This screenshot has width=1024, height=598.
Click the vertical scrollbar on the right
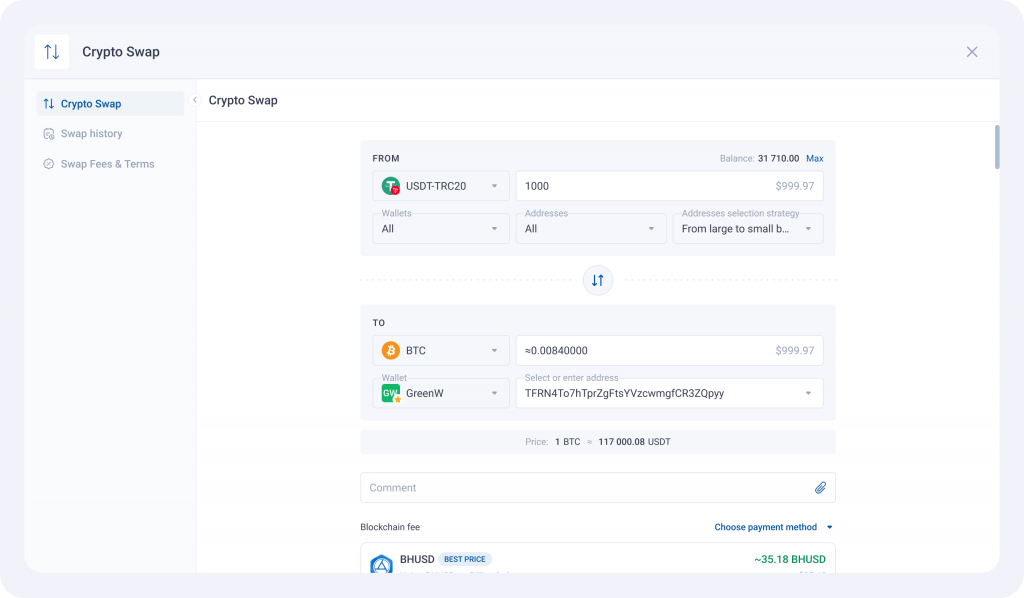(995, 147)
